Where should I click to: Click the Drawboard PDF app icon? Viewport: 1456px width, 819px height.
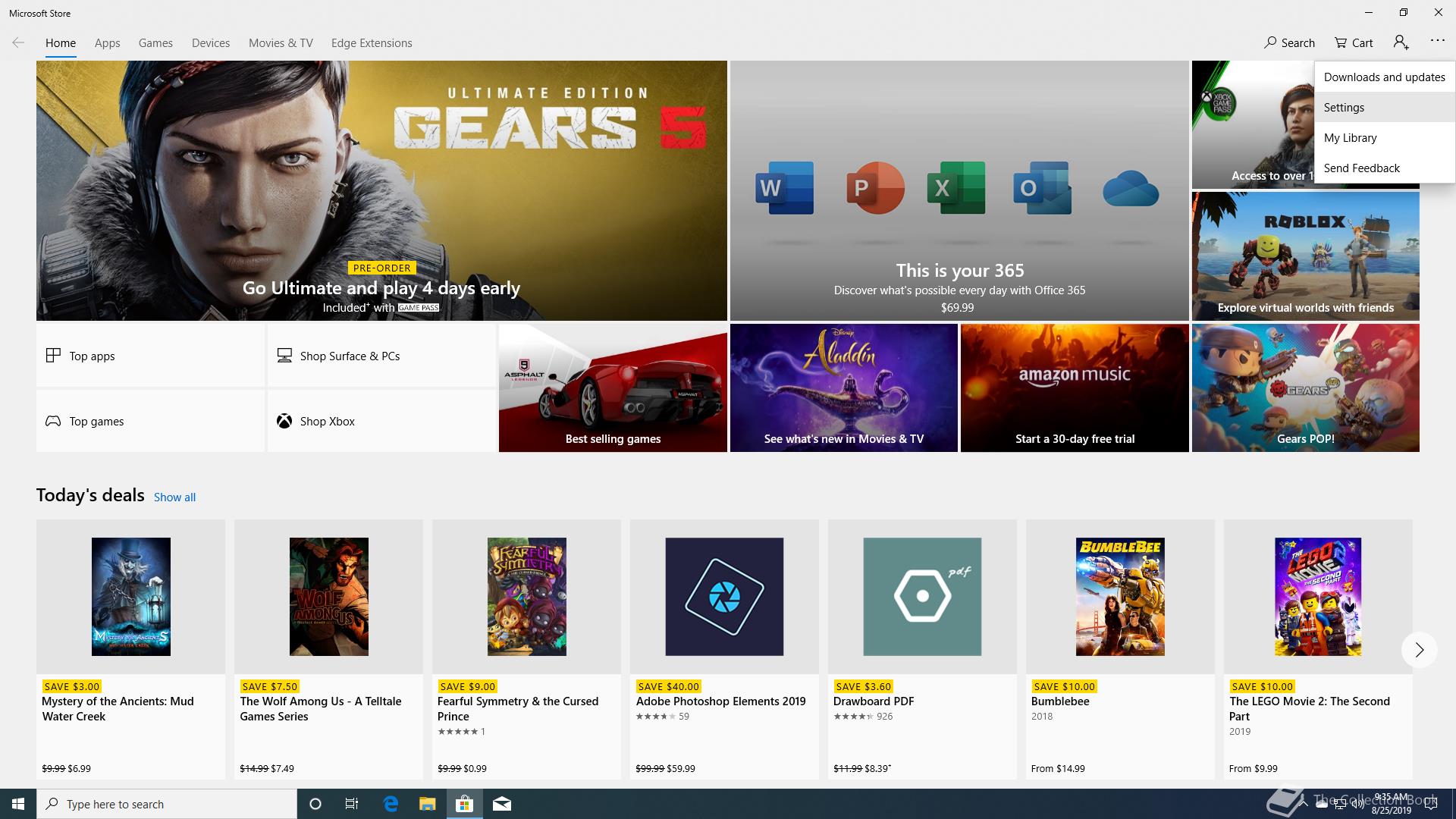pos(922,597)
